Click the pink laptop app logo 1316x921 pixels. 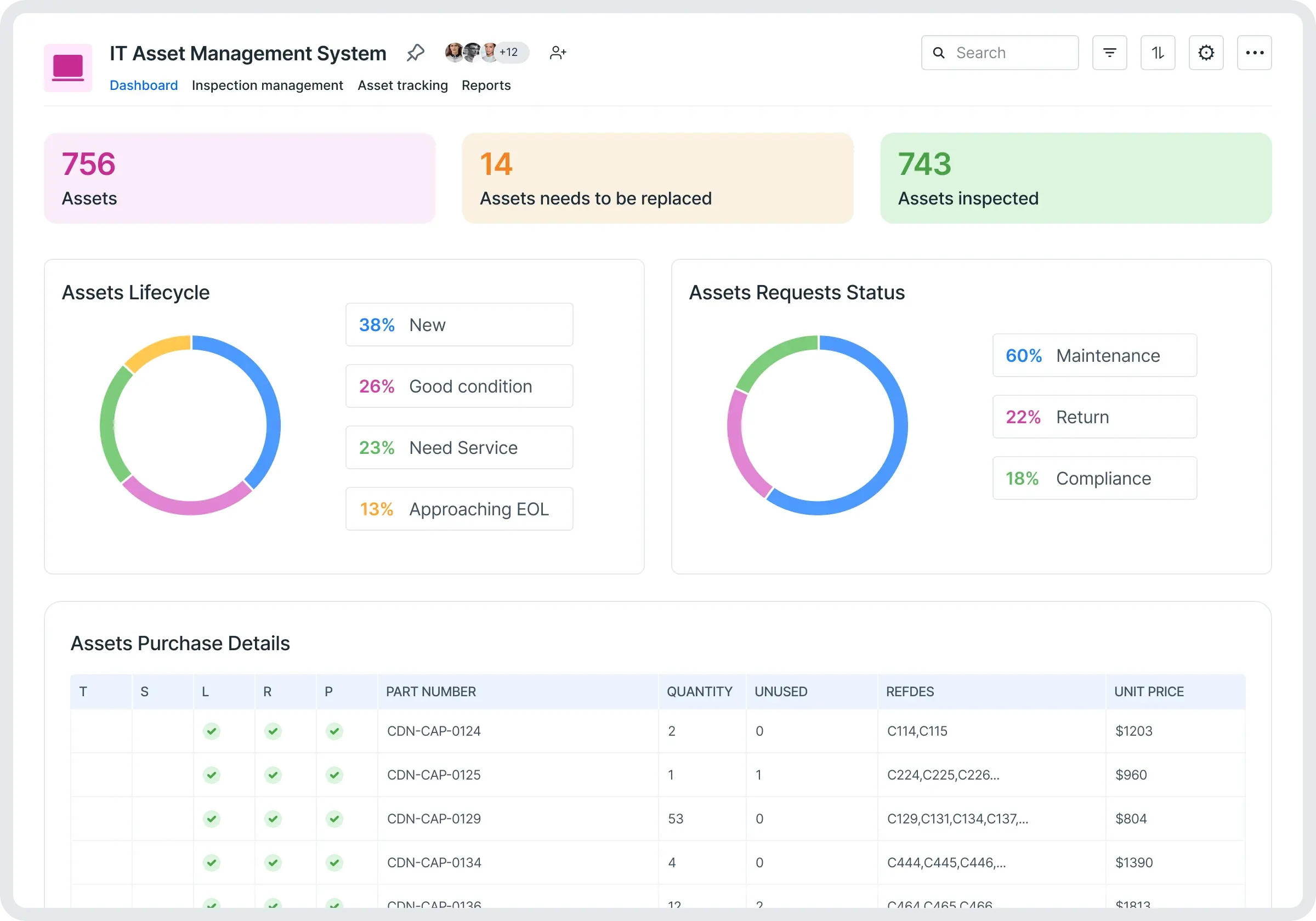point(68,67)
